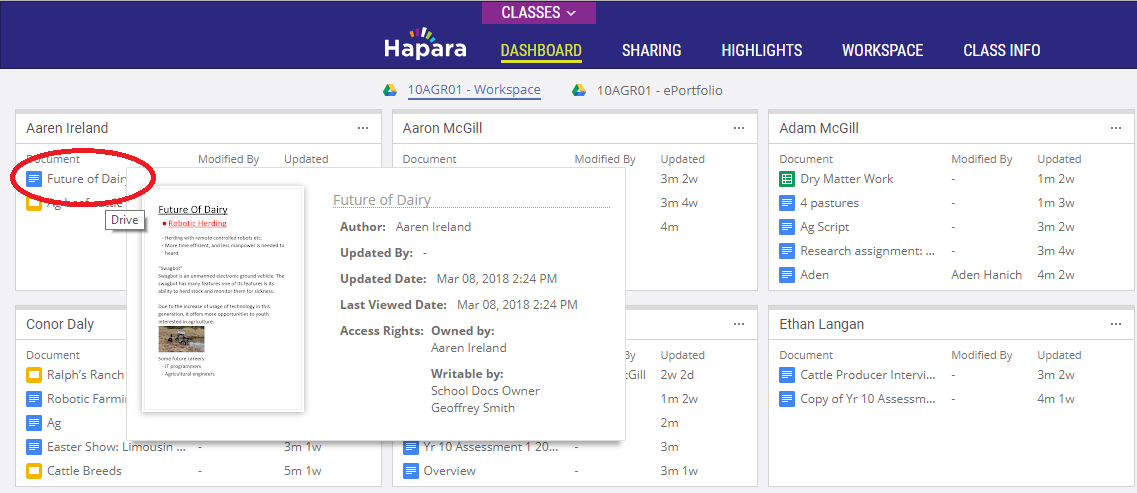Open the Future of Dairy document

pos(87,178)
